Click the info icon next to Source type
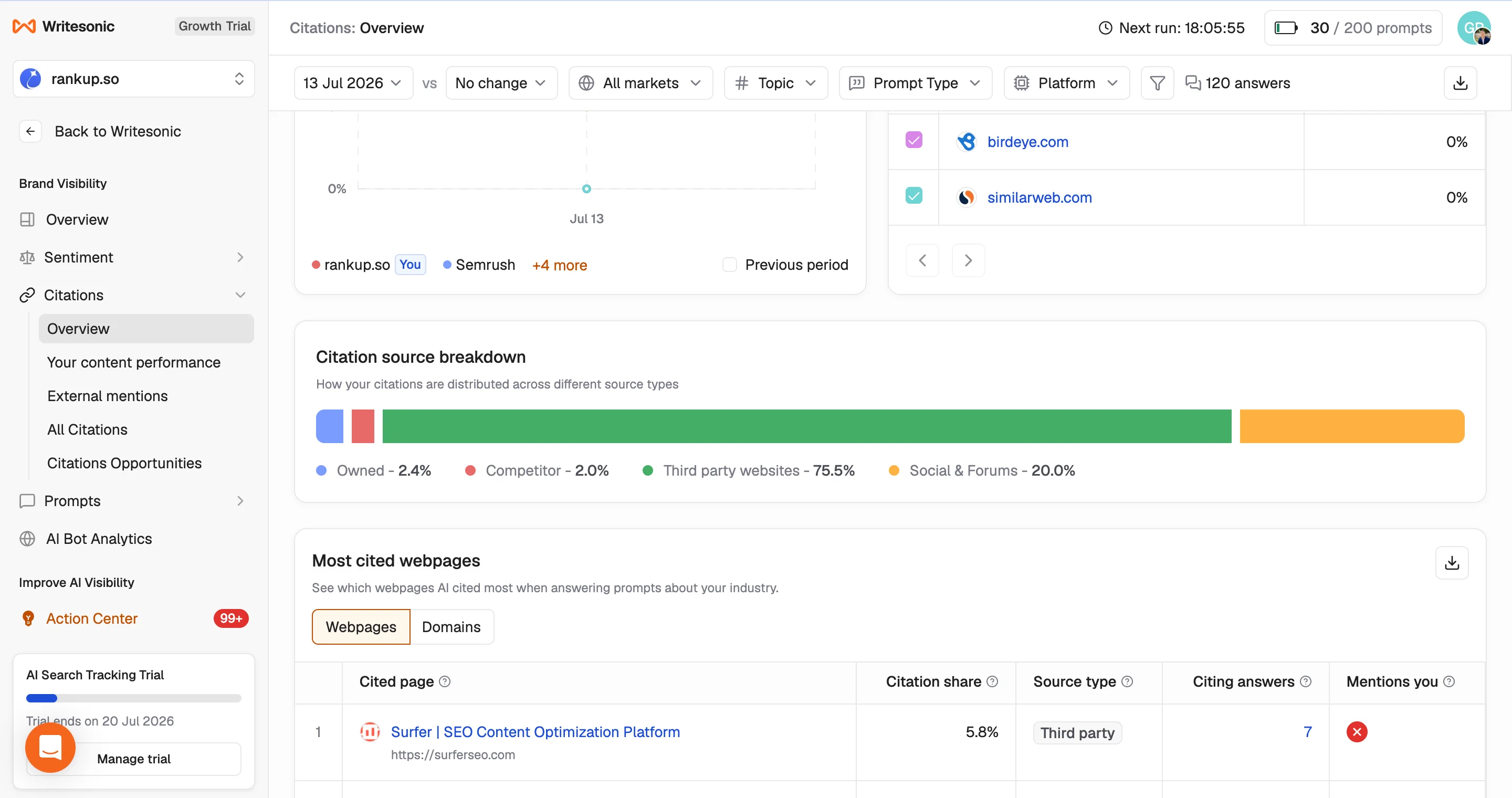This screenshot has width=1512, height=798. click(x=1127, y=682)
